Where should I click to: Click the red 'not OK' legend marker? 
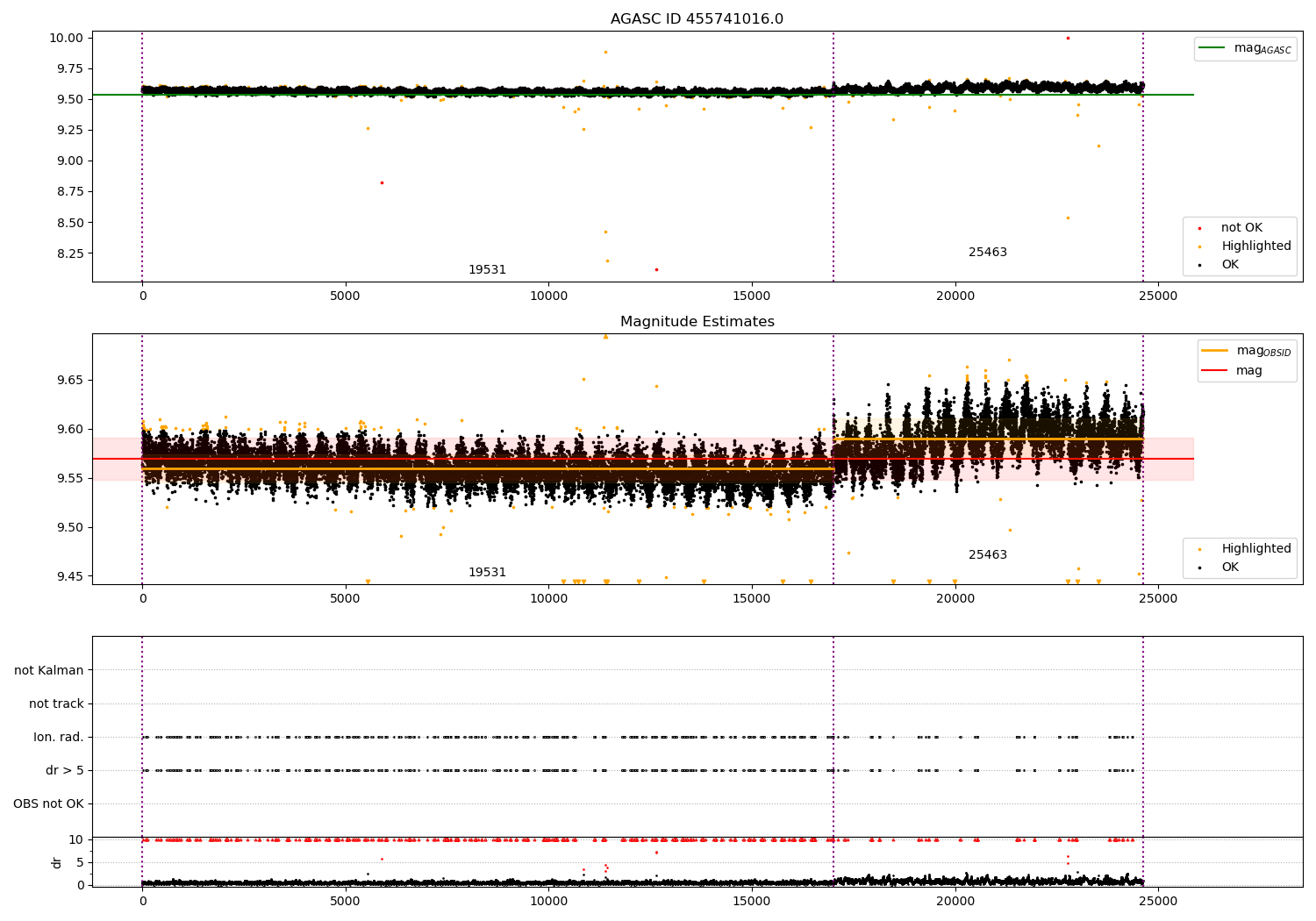[1199, 228]
